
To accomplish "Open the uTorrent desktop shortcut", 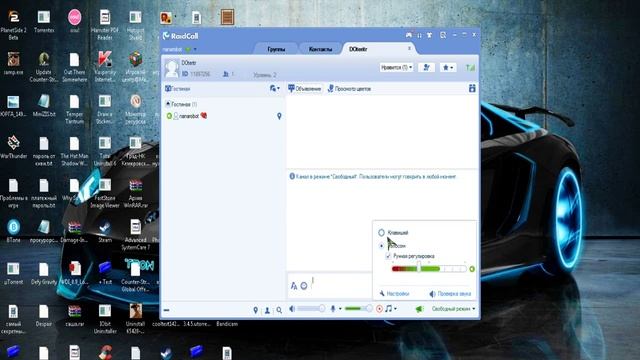I will [13, 273].
